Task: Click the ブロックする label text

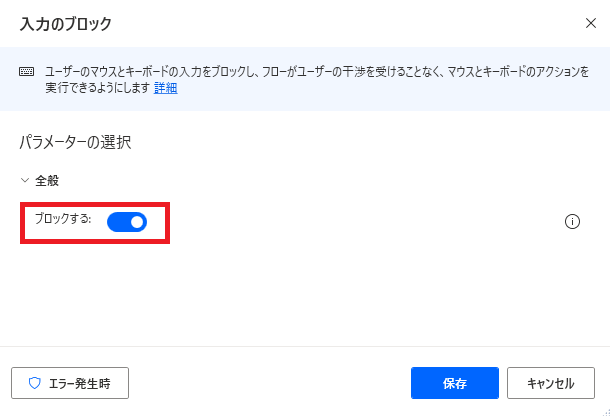Action: coord(63,219)
